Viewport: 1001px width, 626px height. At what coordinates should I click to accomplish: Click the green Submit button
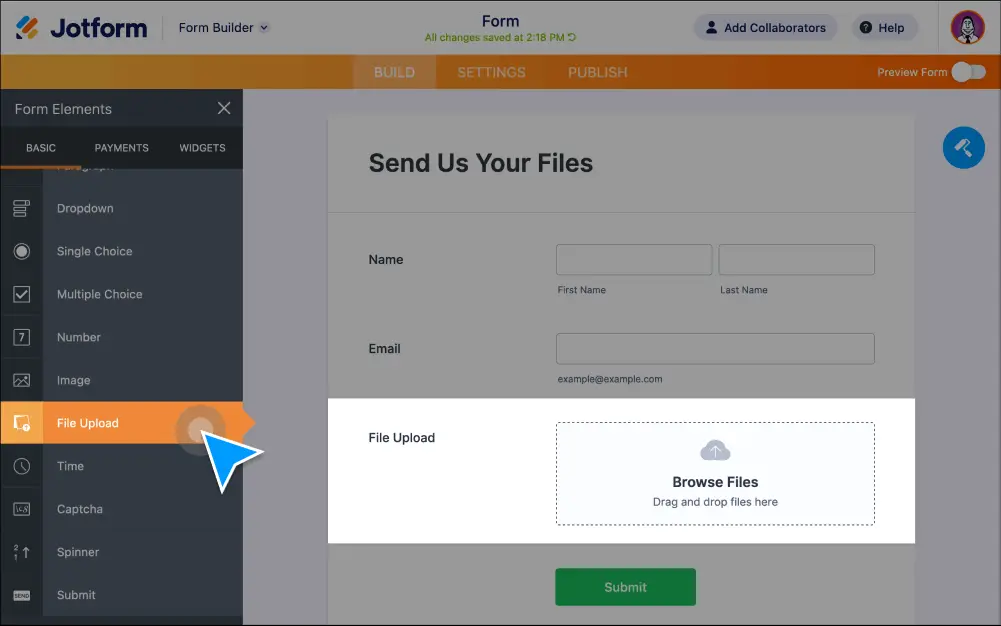(x=625, y=587)
